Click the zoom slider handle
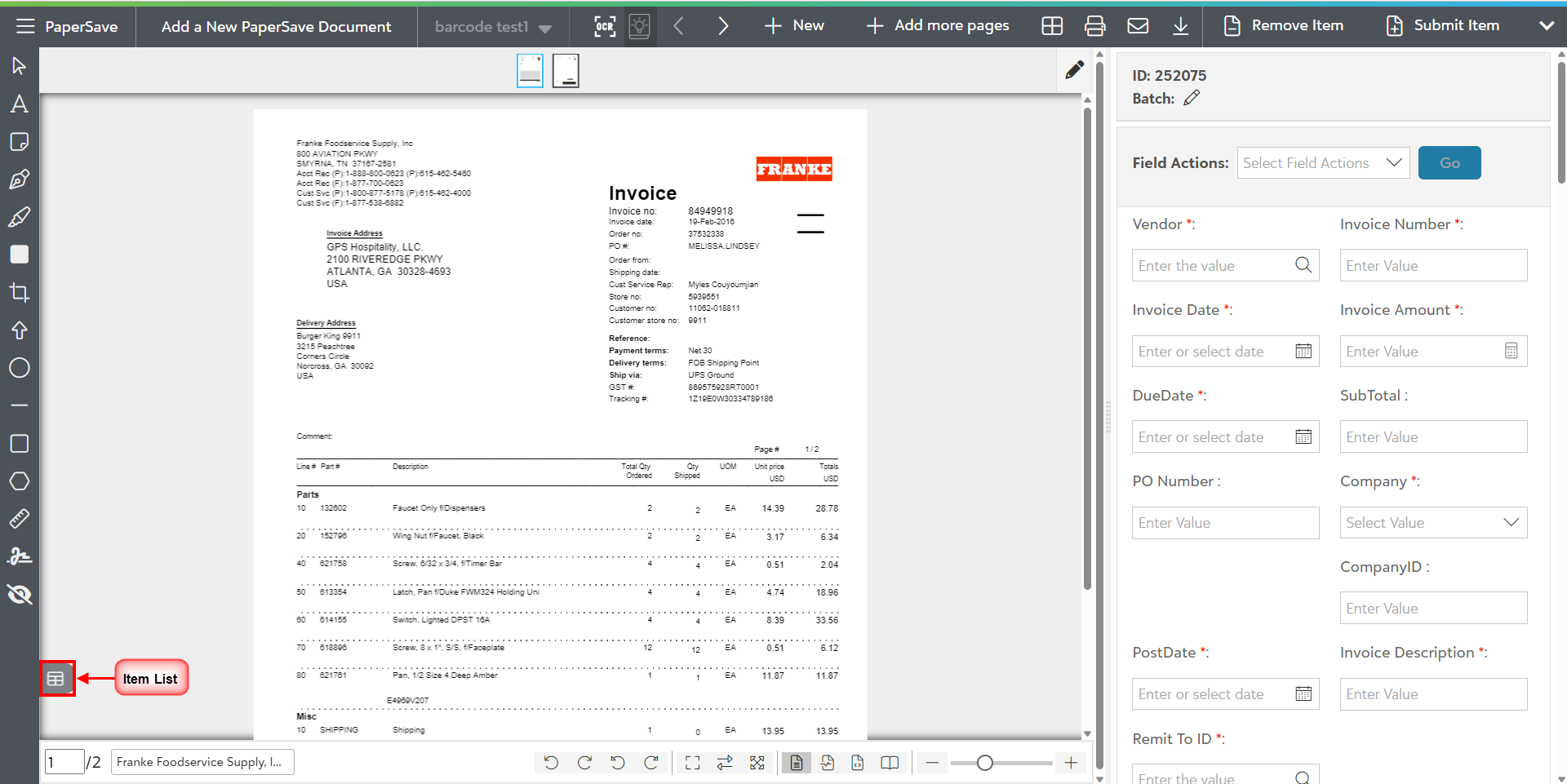The image size is (1567, 784). tap(985, 763)
